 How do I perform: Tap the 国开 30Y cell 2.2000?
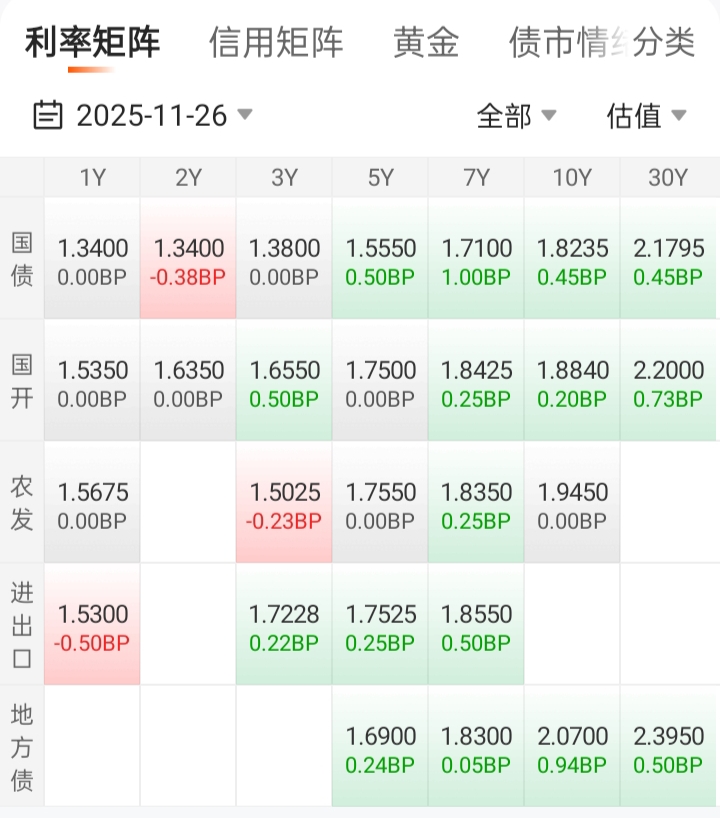(x=668, y=382)
